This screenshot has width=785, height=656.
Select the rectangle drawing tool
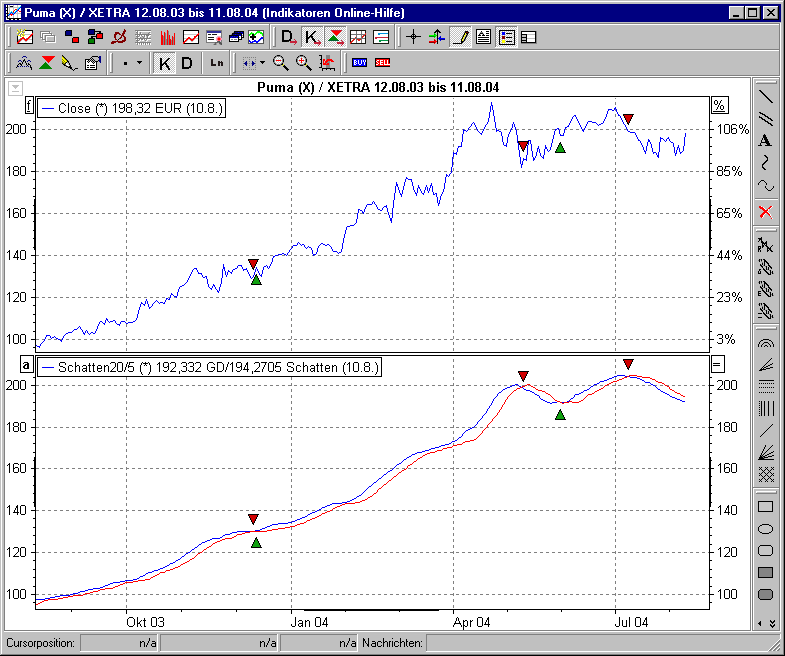tap(765, 507)
